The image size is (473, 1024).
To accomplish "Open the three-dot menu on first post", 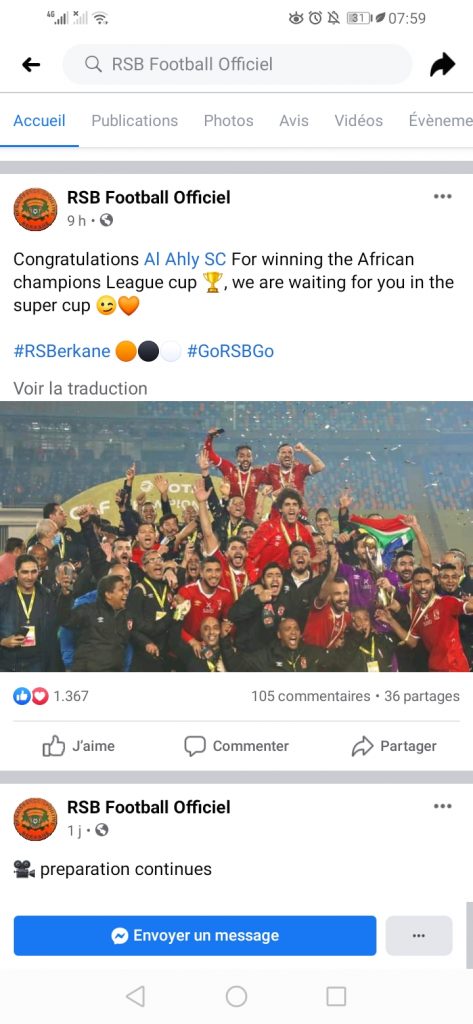I will (x=442, y=197).
